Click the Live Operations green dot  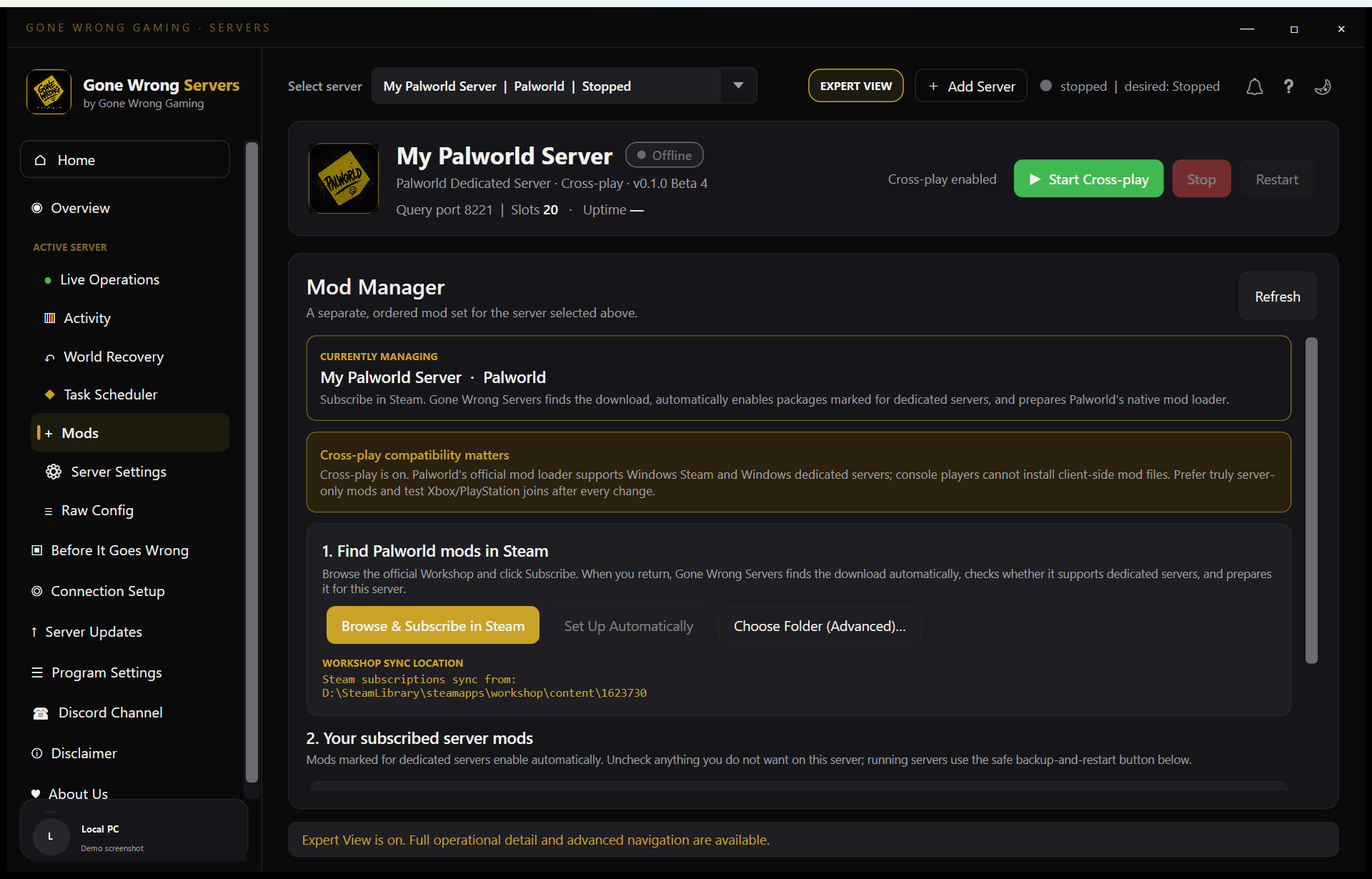click(x=48, y=280)
